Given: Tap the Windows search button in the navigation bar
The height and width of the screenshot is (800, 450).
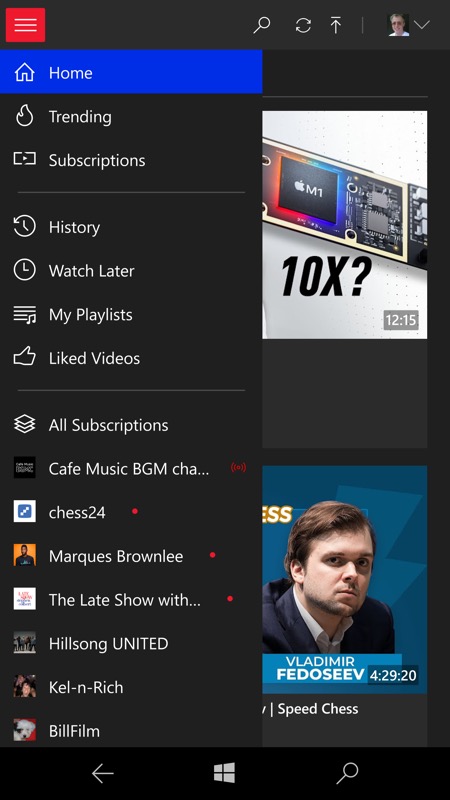Looking at the screenshot, I should [x=347, y=773].
